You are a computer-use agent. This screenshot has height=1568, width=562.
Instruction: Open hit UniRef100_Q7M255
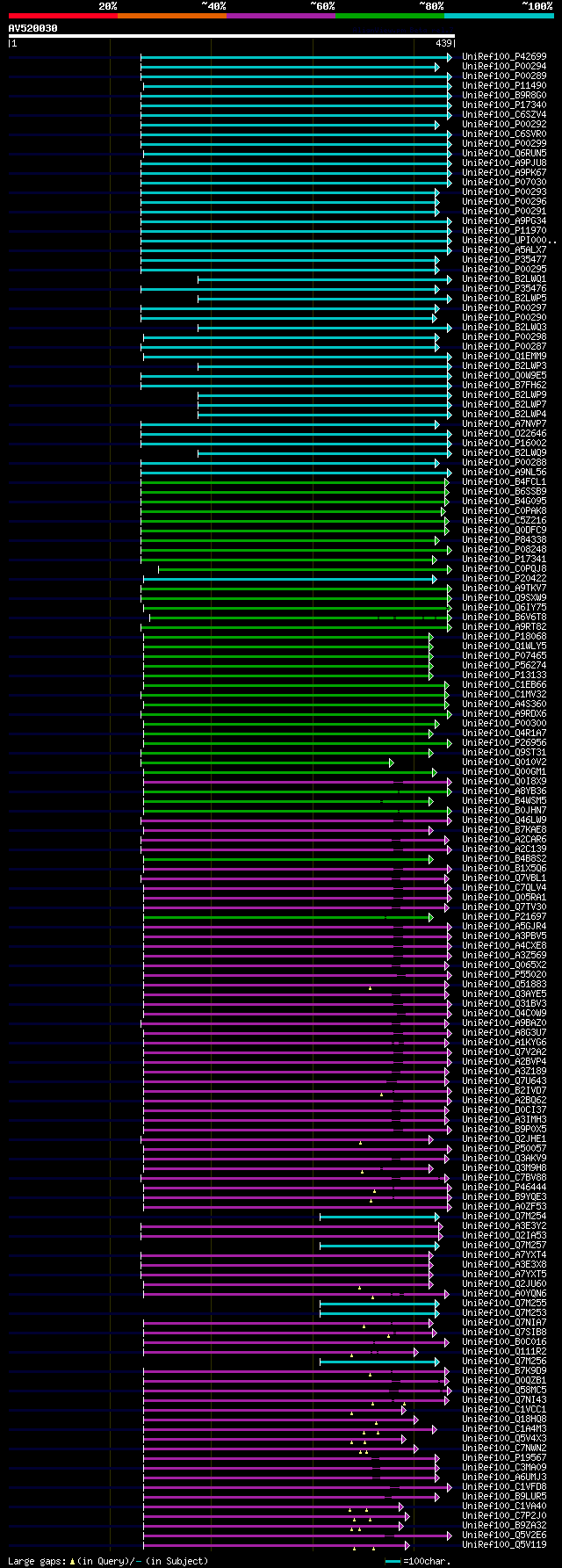click(x=504, y=1304)
